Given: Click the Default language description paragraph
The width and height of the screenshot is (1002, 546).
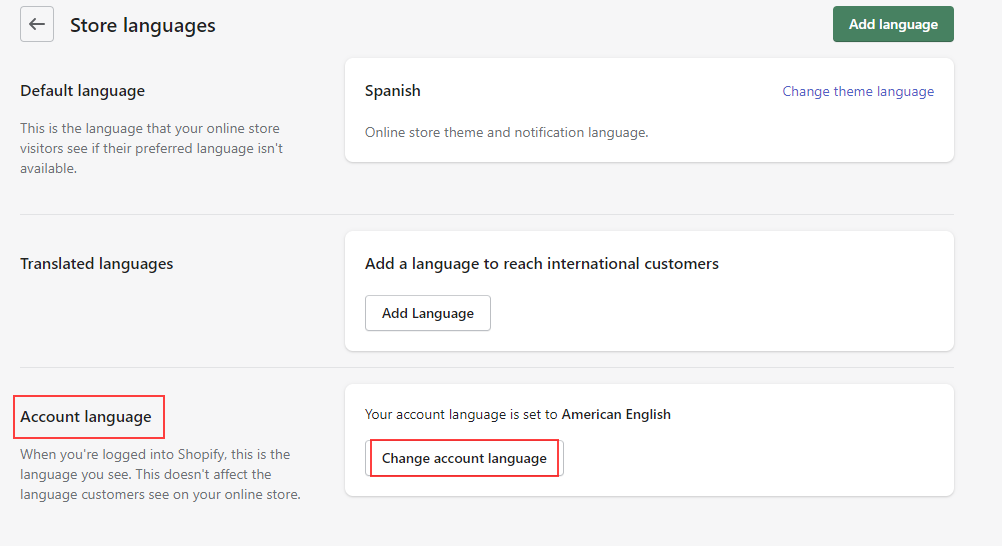Looking at the screenshot, I should (151, 148).
